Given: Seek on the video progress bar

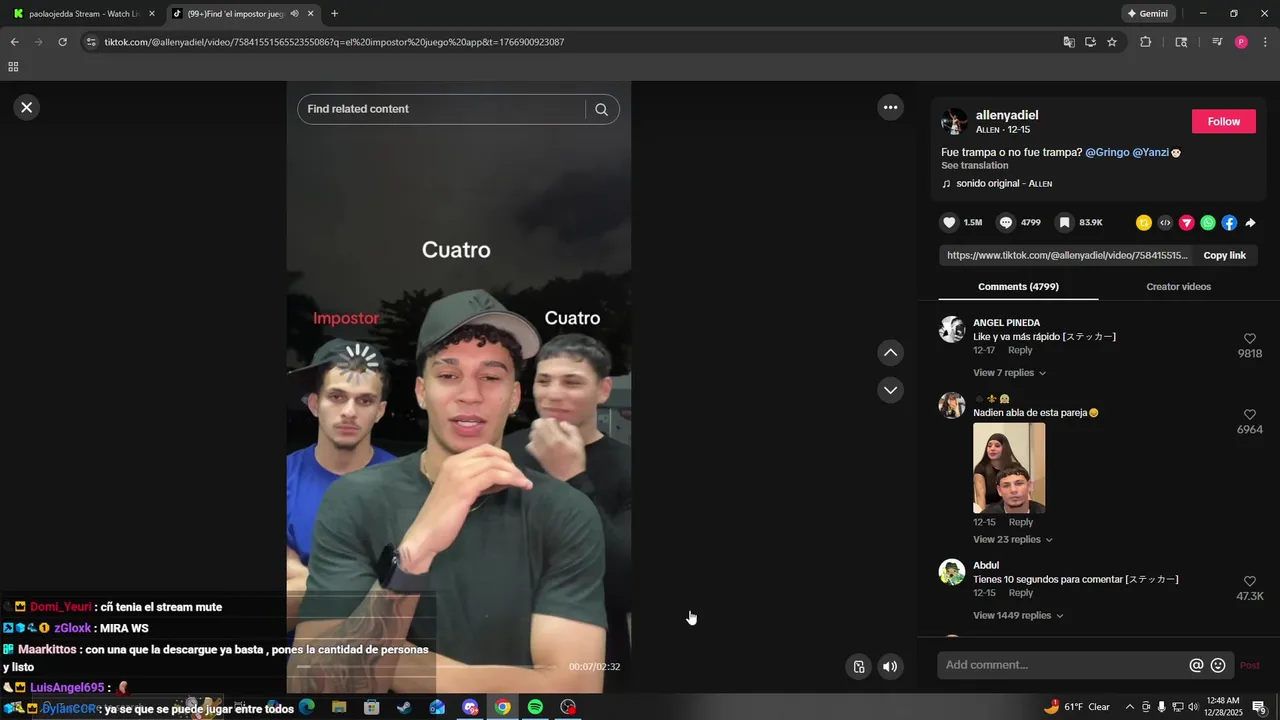Looking at the screenshot, I should coord(428,667).
